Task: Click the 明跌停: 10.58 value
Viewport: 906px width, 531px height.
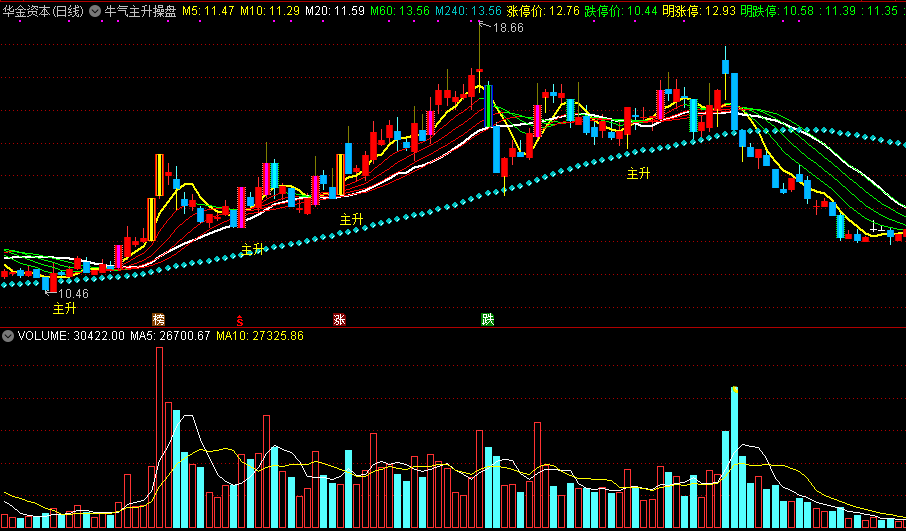Action: point(778,11)
